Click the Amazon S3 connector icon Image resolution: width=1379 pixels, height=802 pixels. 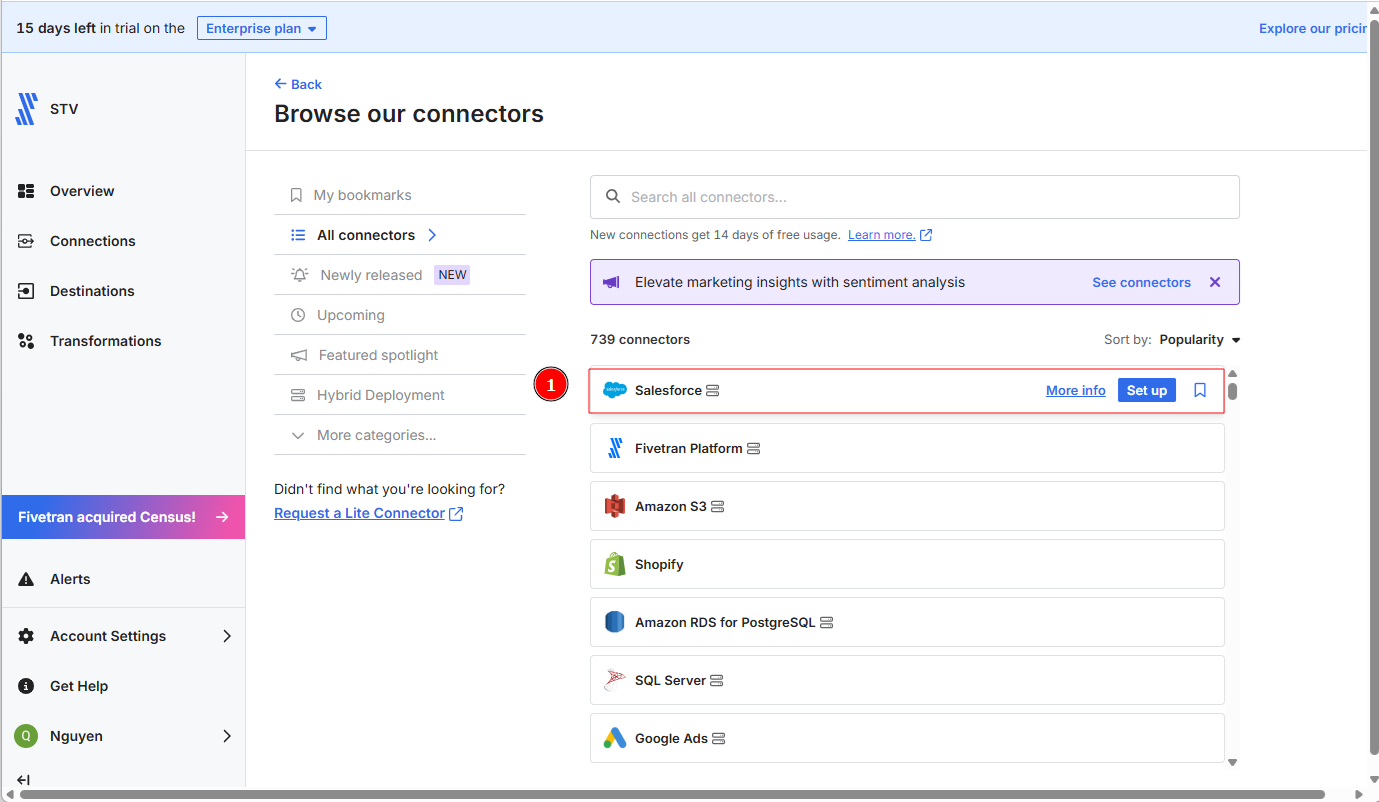click(615, 506)
